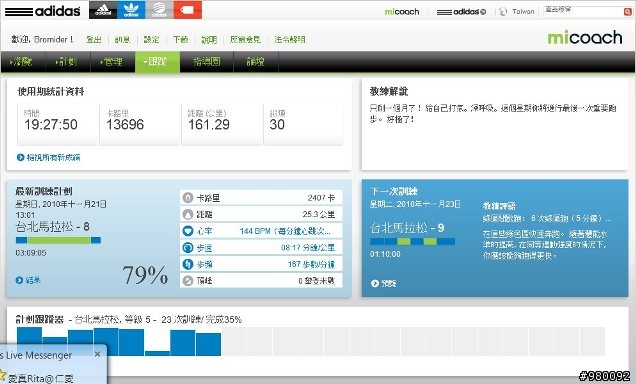Open the gray adidas globe brand icon
The image size is (636, 384).
159,10
